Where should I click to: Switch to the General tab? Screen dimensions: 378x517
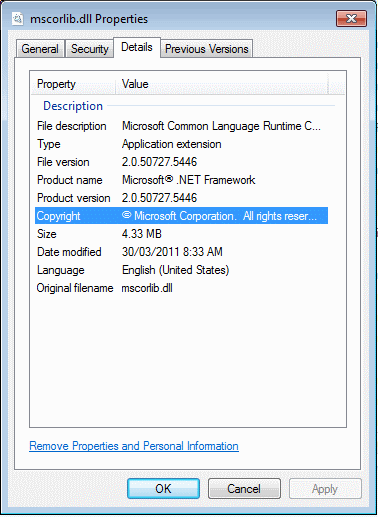pyautogui.click(x=40, y=49)
